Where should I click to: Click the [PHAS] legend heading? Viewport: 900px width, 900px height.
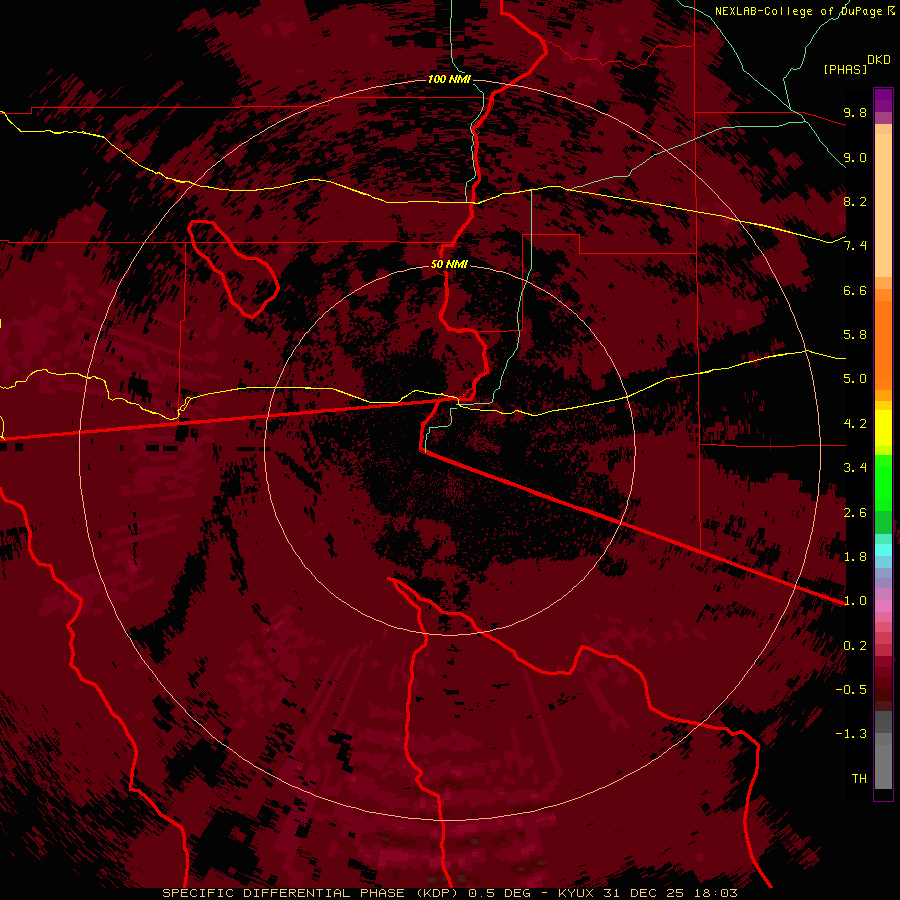point(845,69)
